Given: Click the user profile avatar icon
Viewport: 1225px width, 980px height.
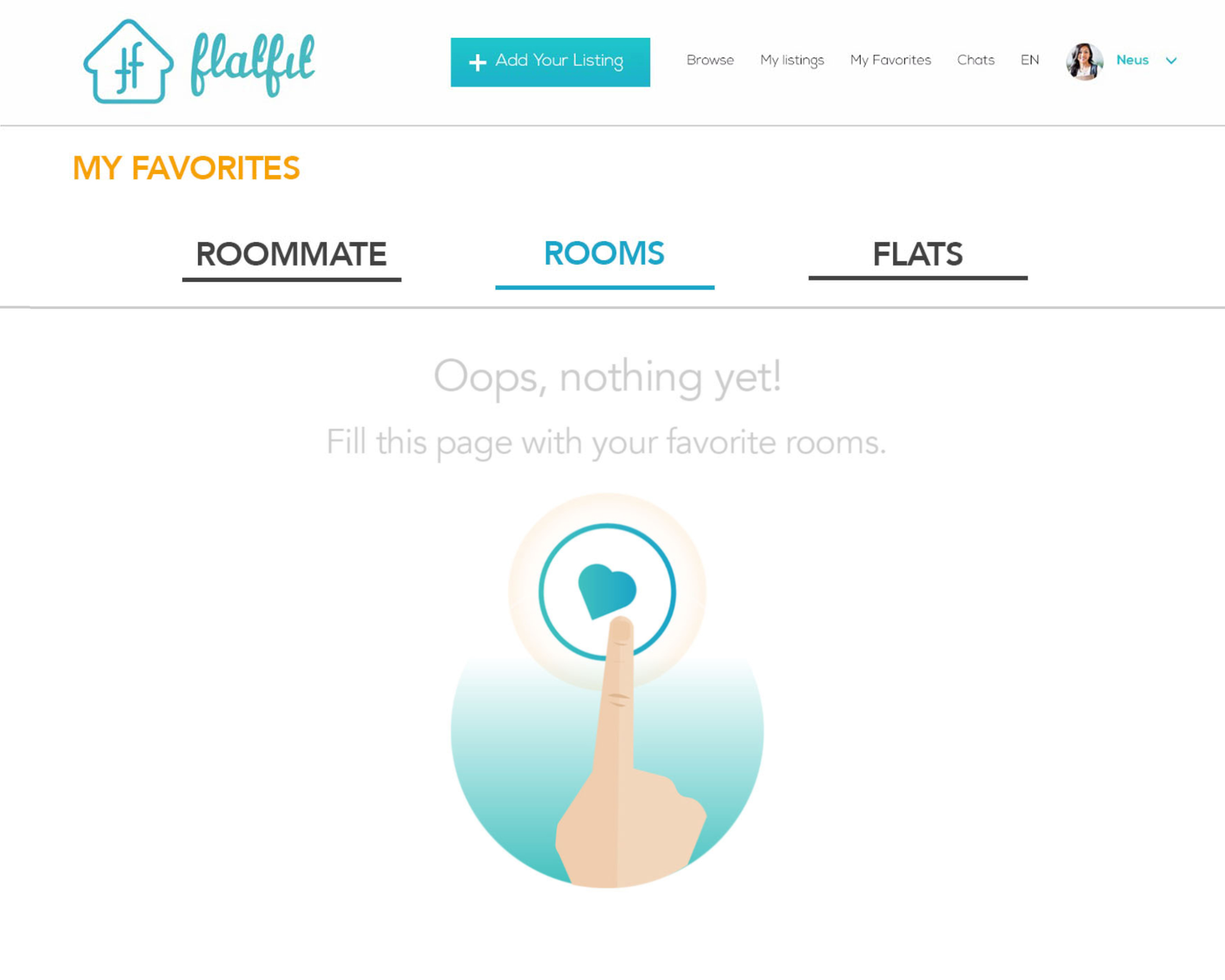Looking at the screenshot, I should tap(1085, 60).
